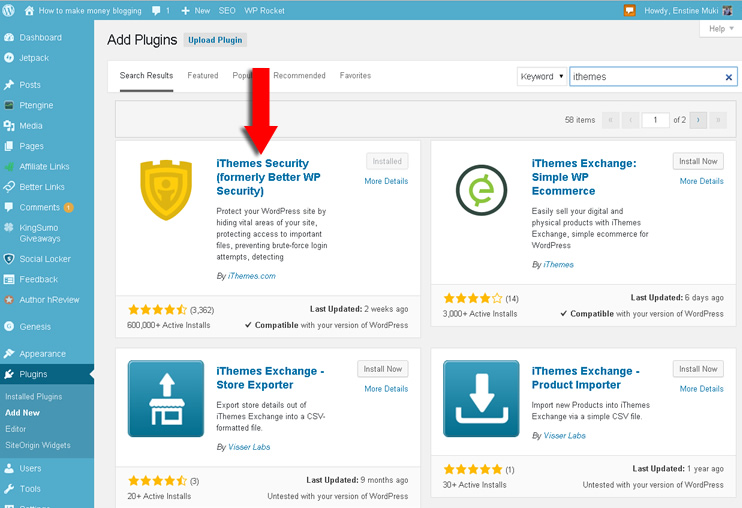Image resolution: width=742 pixels, height=508 pixels.
Task: Open the Jetpack icon in sidebar
Action: click(x=9, y=58)
